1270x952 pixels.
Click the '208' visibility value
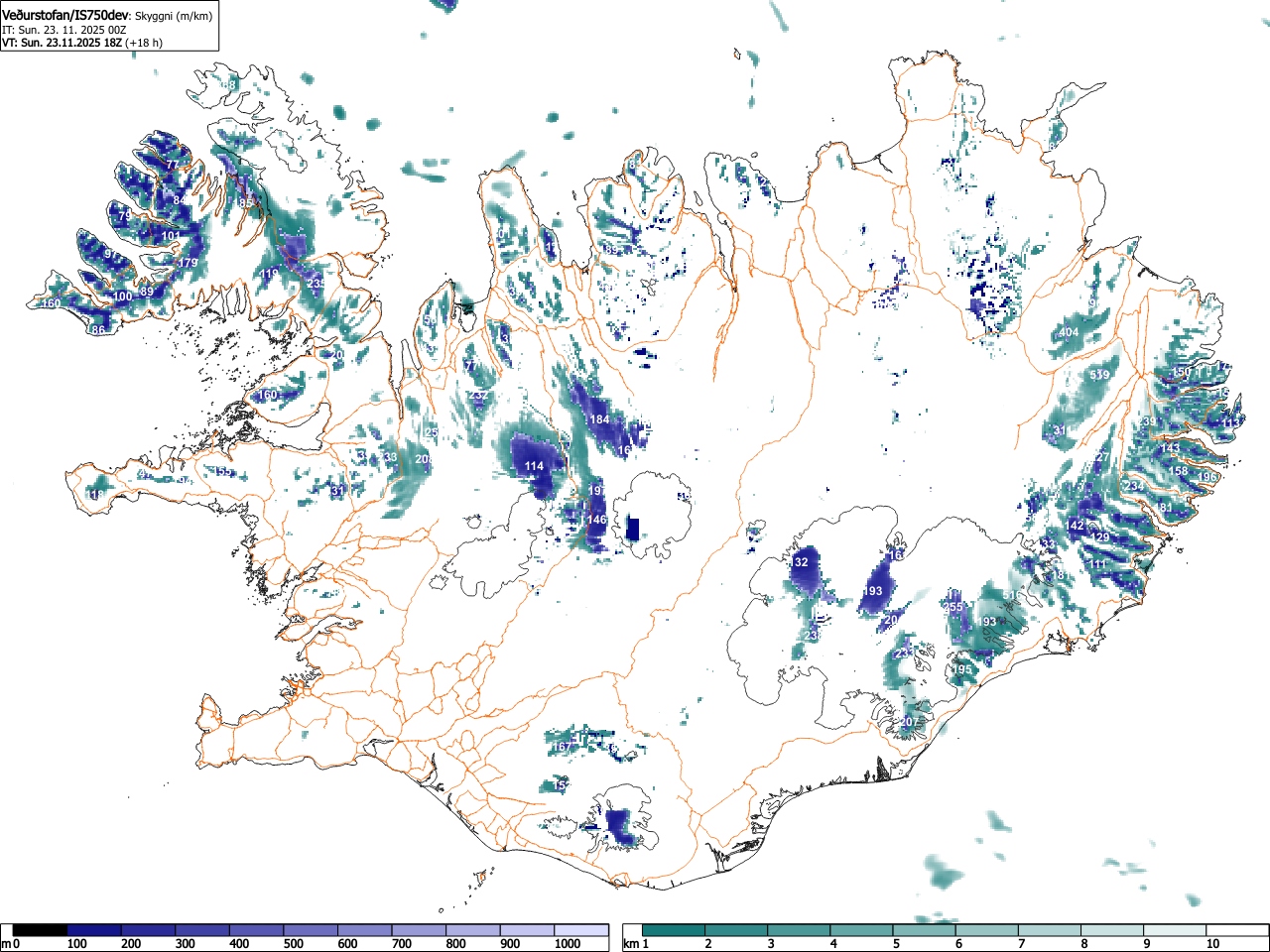(x=425, y=459)
